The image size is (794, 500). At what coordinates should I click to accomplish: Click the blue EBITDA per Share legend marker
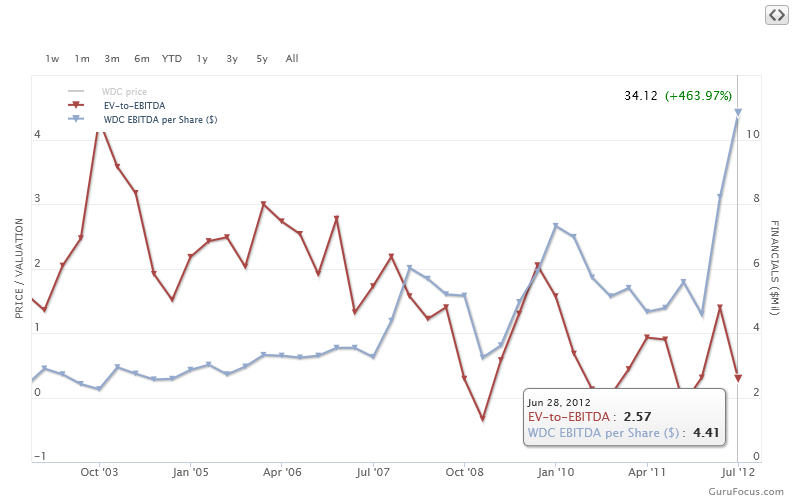(x=76, y=119)
